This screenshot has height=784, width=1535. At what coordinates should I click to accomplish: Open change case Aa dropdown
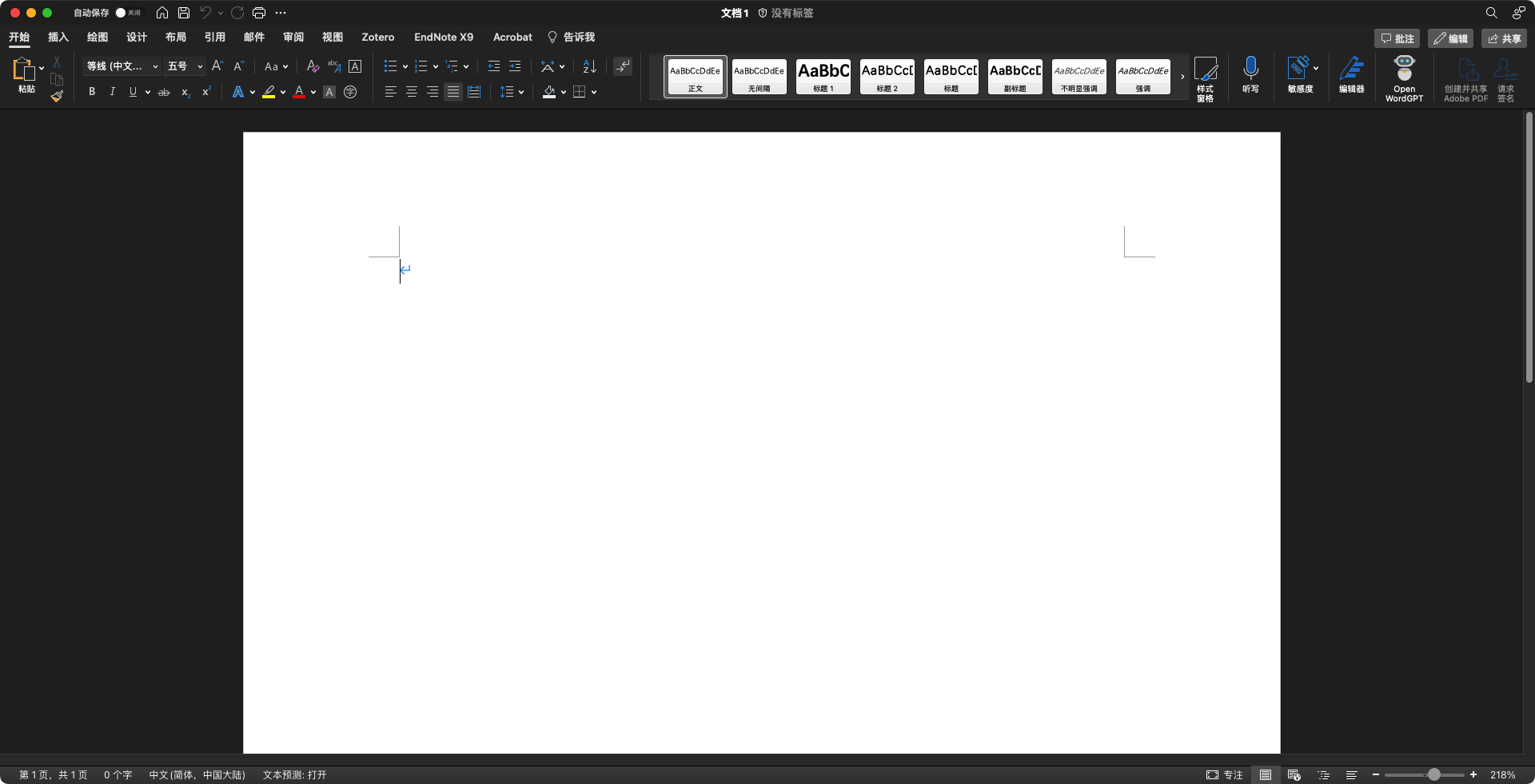[277, 66]
